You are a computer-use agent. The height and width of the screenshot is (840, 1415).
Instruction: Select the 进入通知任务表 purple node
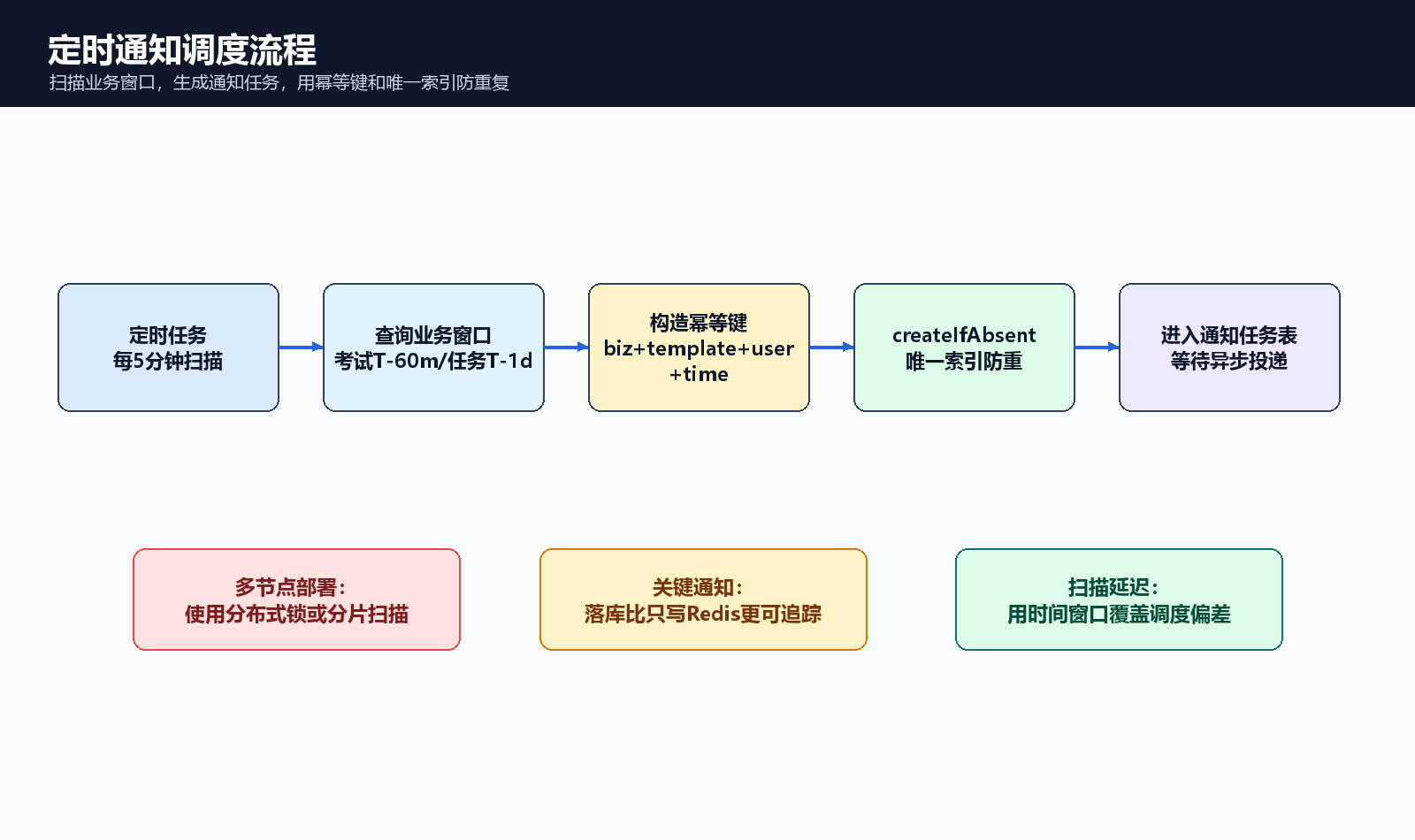point(1229,347)
